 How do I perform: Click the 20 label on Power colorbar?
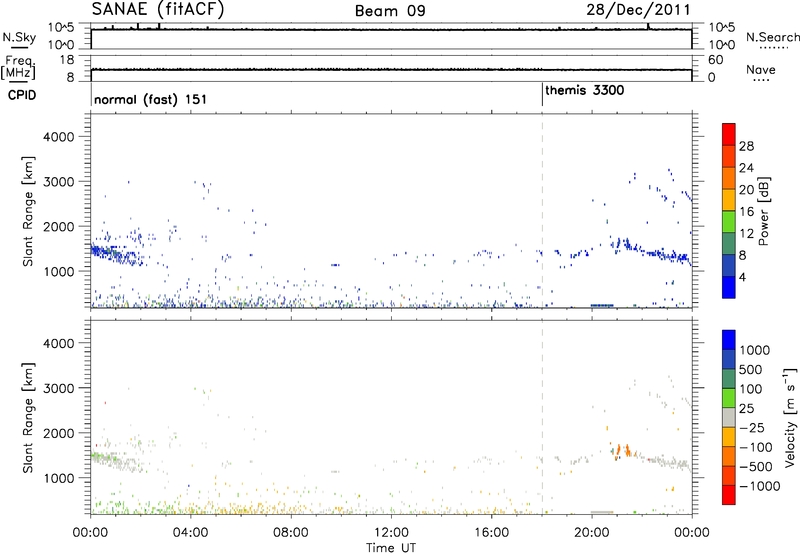pos(746,190)
